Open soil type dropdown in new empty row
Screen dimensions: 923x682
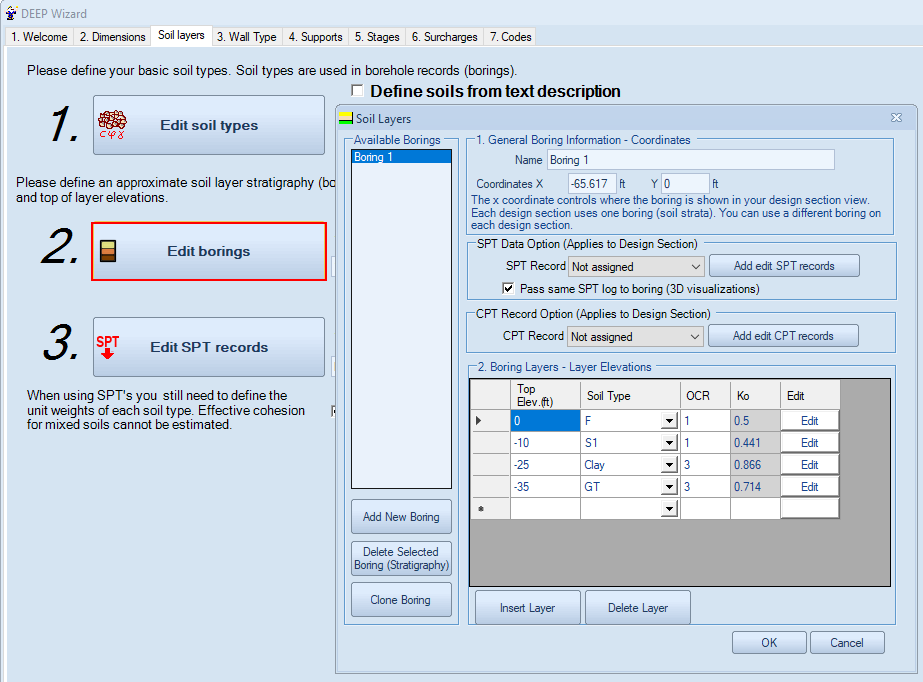(x=669, y=508)
